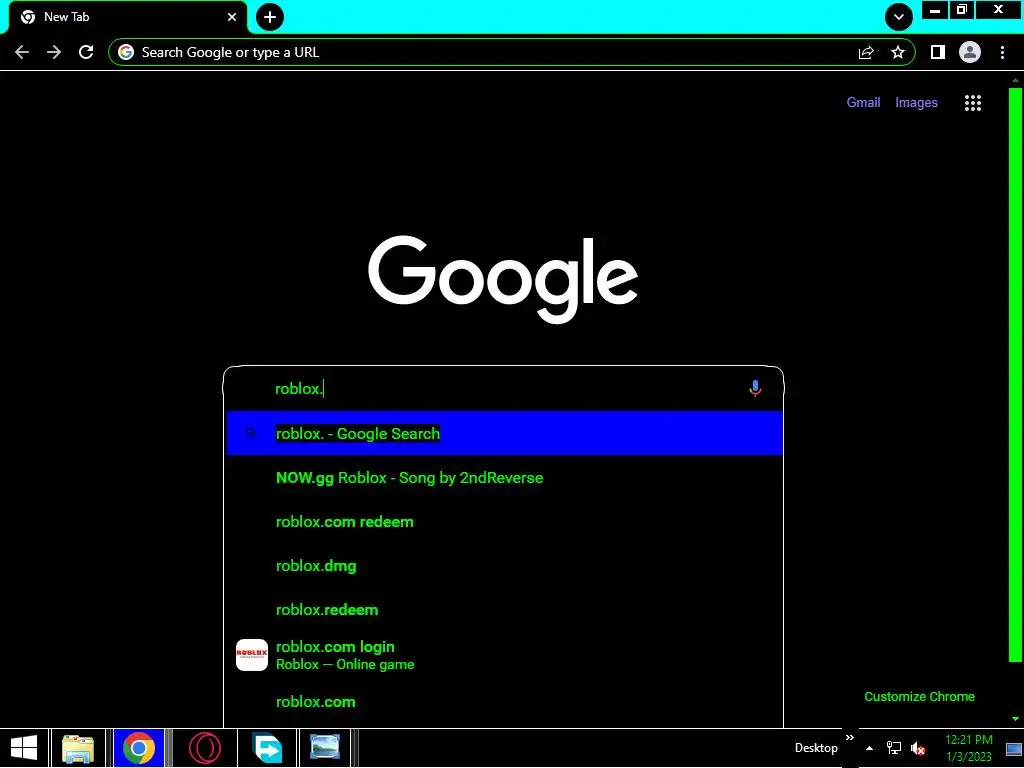The height and width of the screenshot is (768, 1024).
Task: Open the network status tray icon
Action: click(x=893, y=748)
